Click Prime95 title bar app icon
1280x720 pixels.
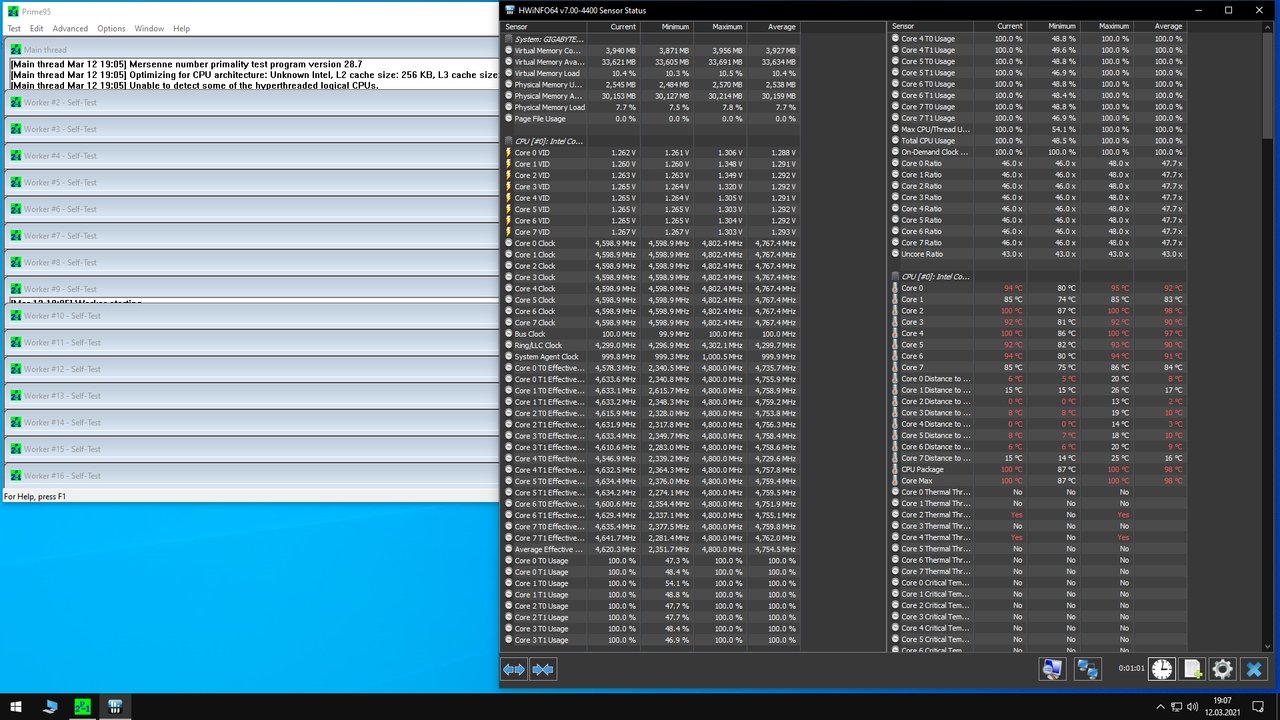tap(11, 12)
